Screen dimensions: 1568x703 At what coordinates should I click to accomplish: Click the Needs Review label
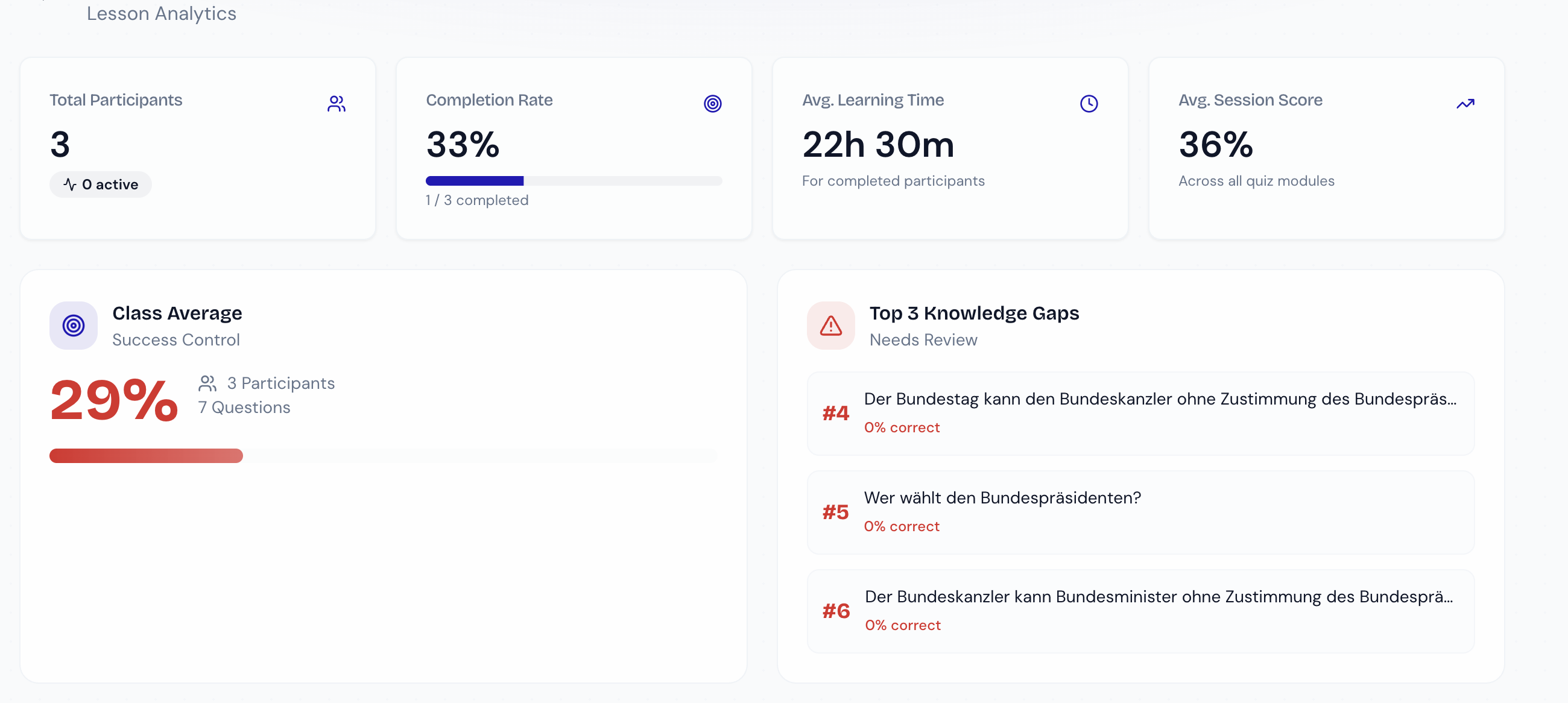click(923, 339)
